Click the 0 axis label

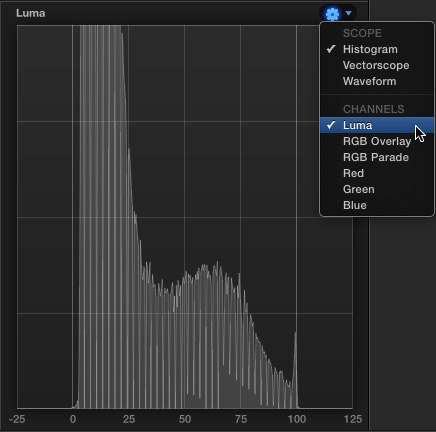click(x=73, y=419)
